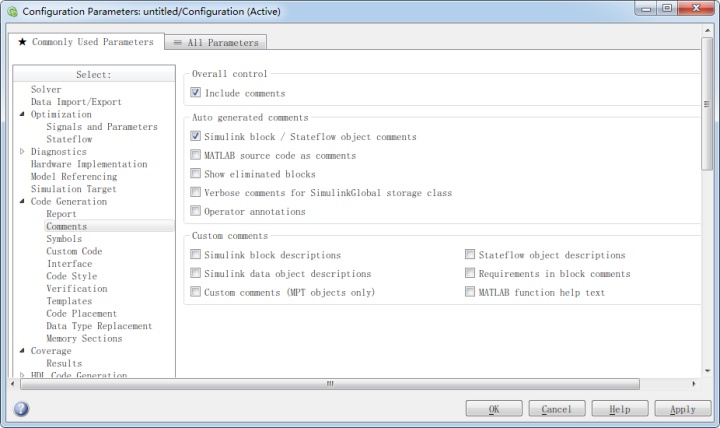The height and width of the screenshot is (428, 720).
Task: Collapse the Code Generation tree node
Action: 22,201
